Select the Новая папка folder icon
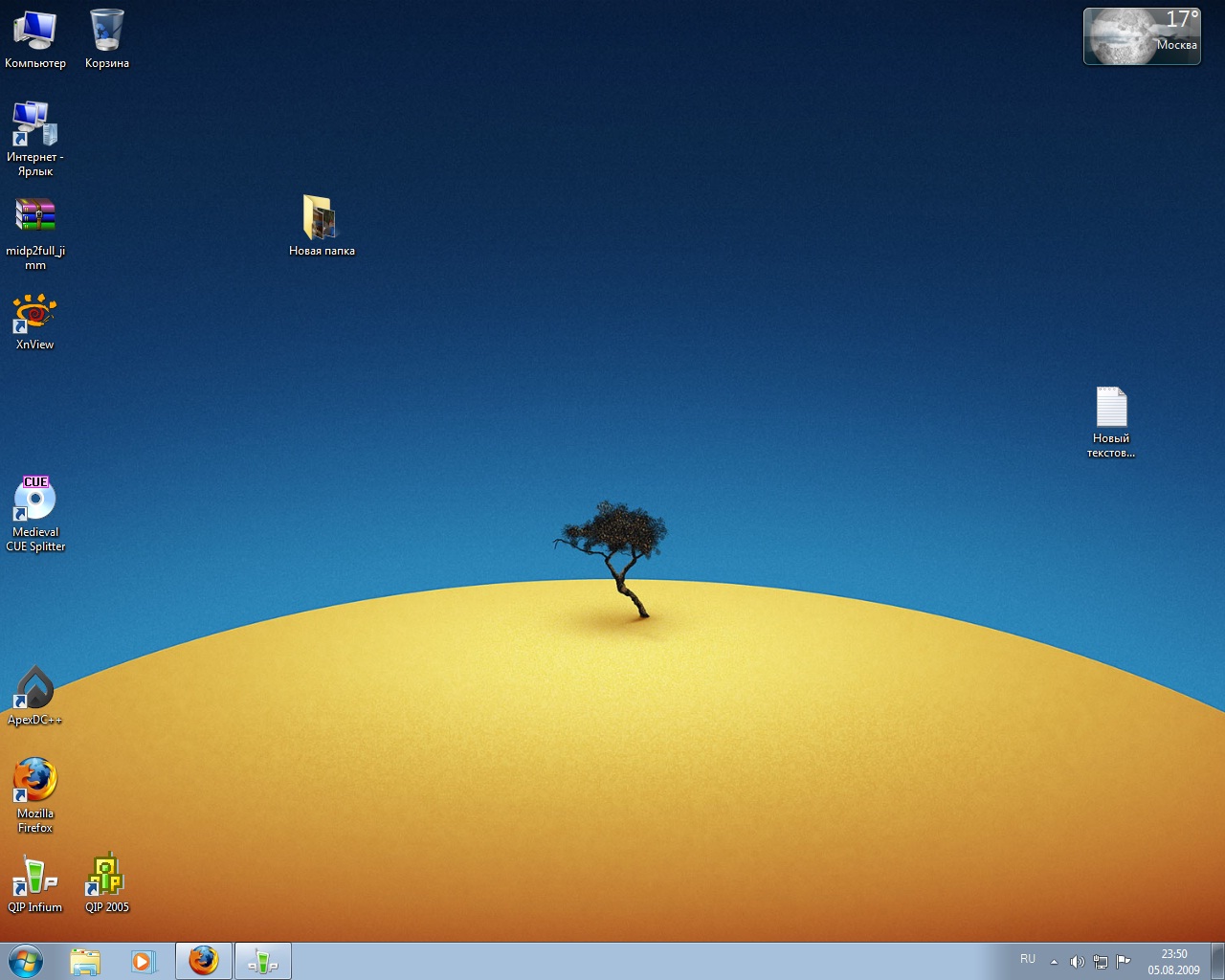This screenshot has height=980, width=1225. 322,226
